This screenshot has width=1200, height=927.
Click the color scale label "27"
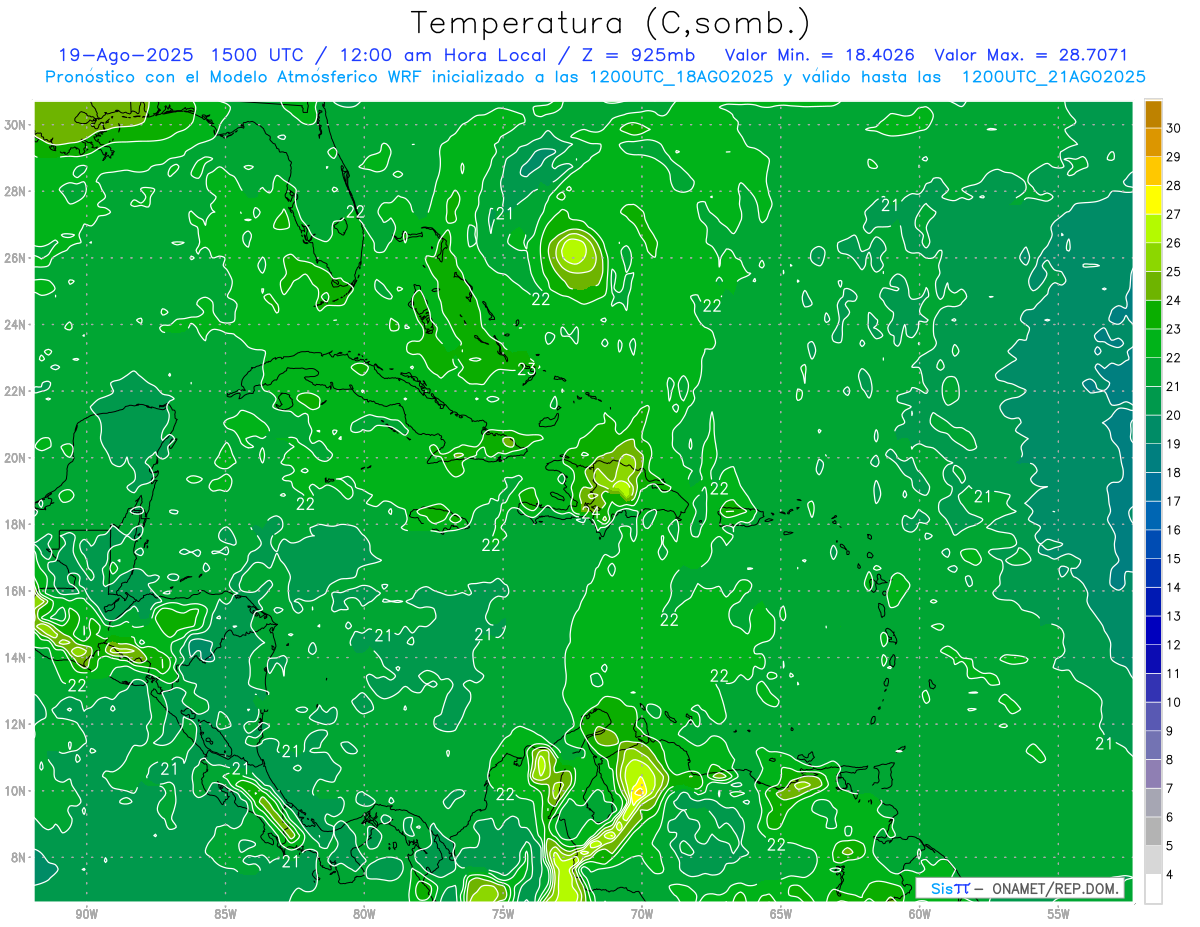pyautogui.click(x=1173, y=214)
